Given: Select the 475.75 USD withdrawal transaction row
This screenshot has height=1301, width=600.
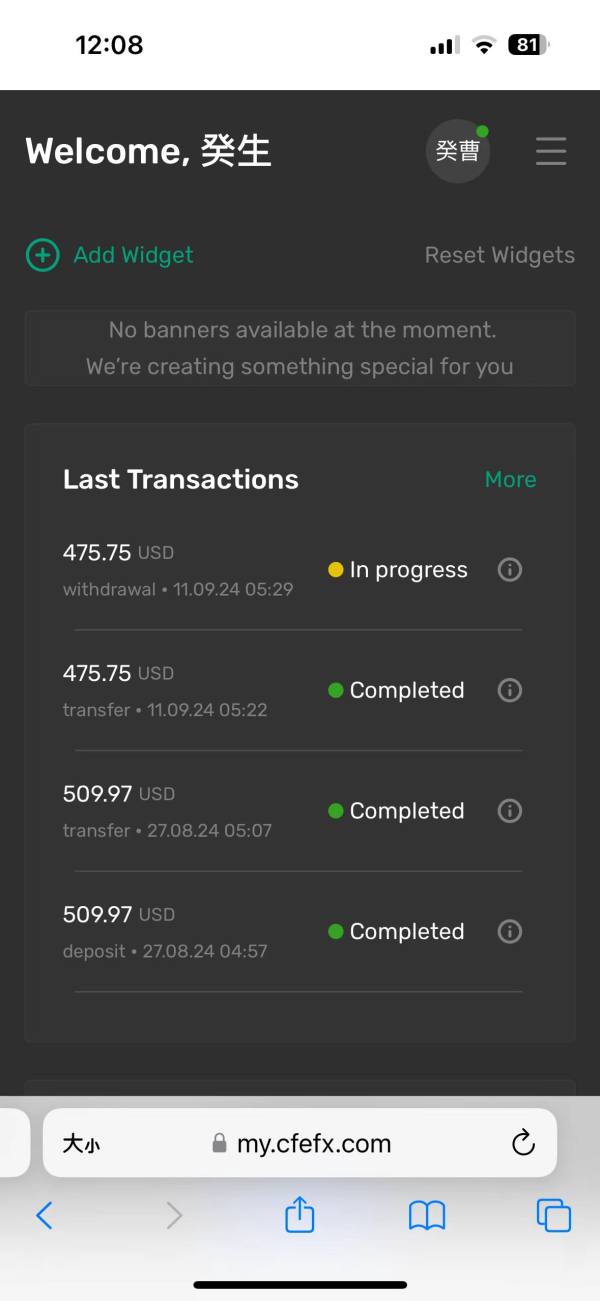Looking at the screenshot, I should click(x=178, y=570).
